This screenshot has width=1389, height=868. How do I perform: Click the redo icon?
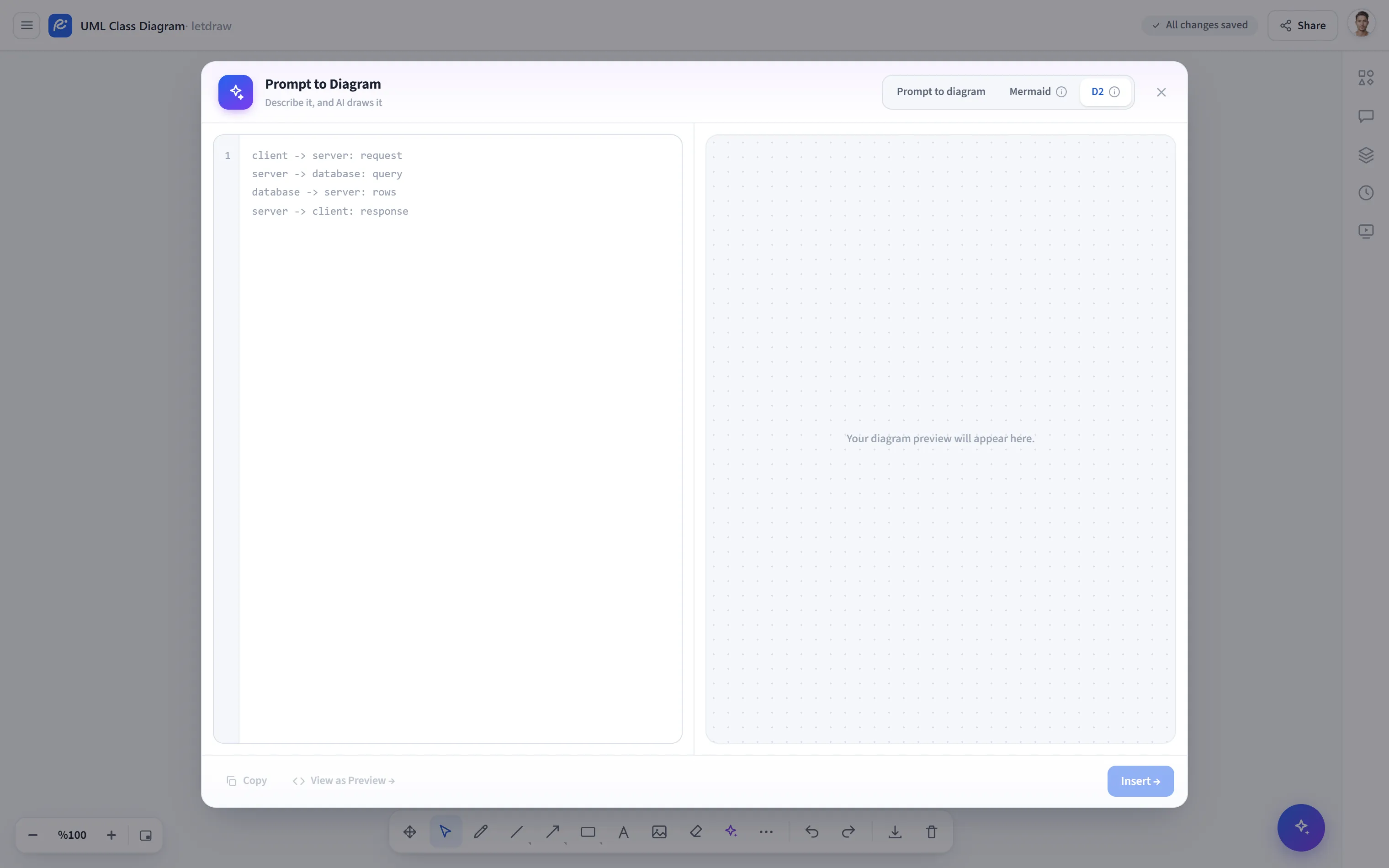coord(848,831)
